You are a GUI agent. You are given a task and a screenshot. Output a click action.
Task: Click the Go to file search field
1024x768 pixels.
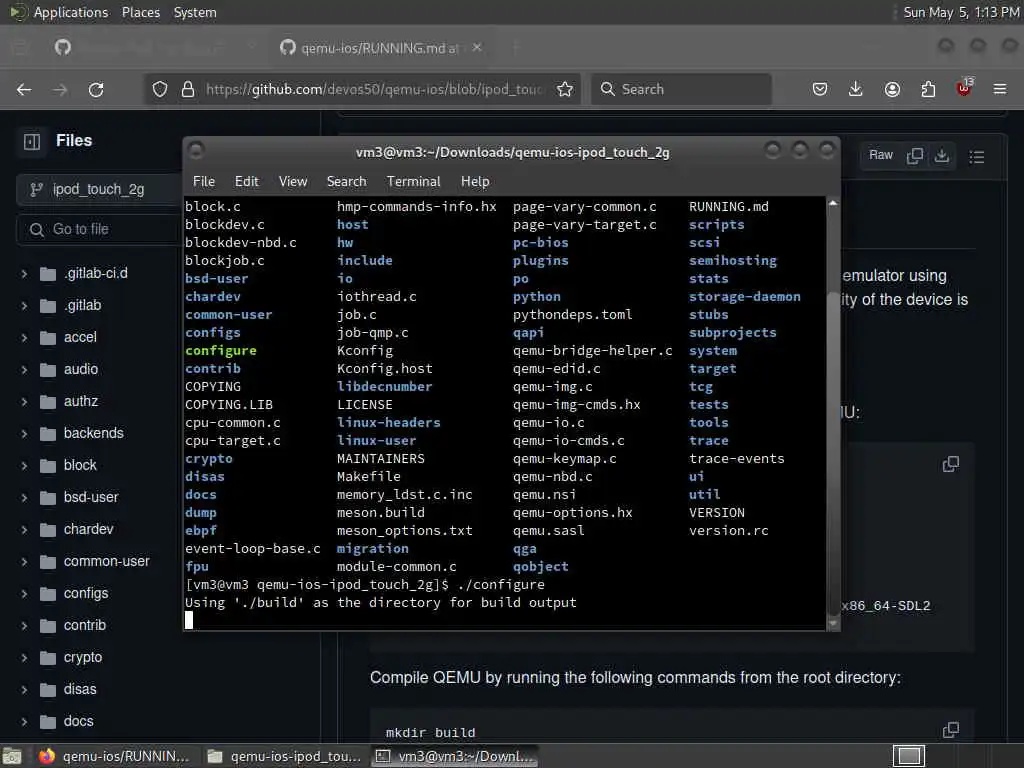point(99,229)
